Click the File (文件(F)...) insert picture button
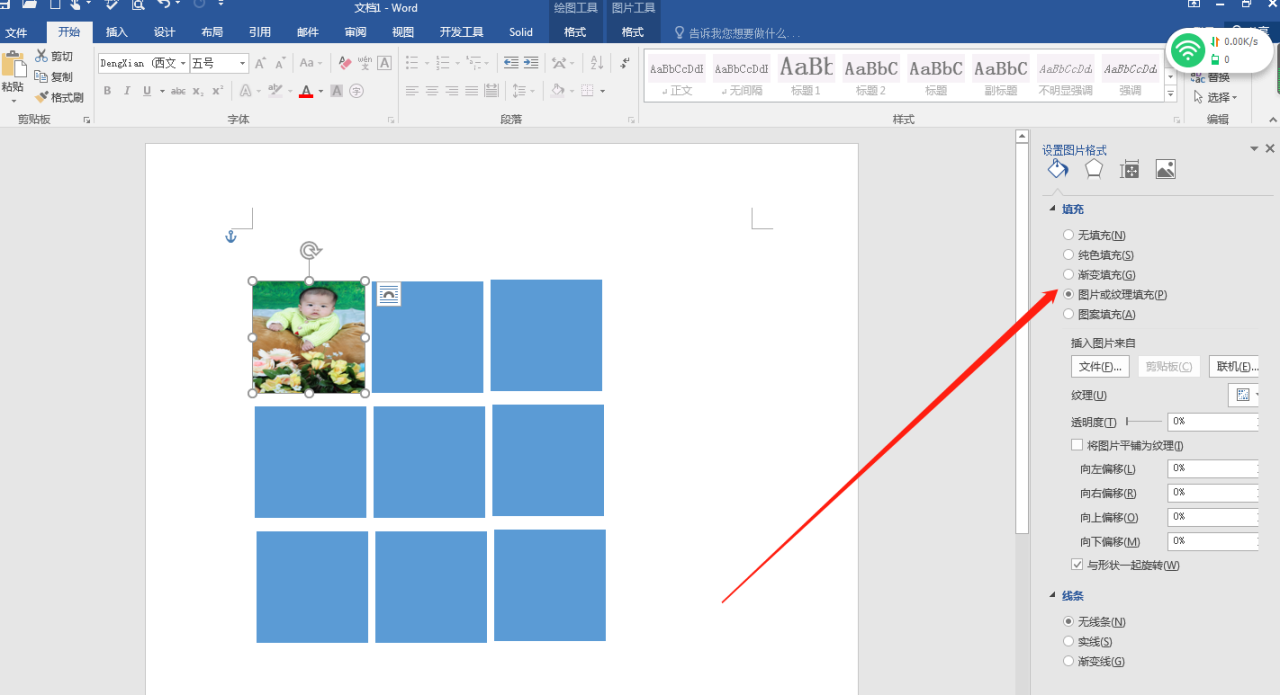The height and width of the screenshot is (695, 1280). (x=1100, y=367)
